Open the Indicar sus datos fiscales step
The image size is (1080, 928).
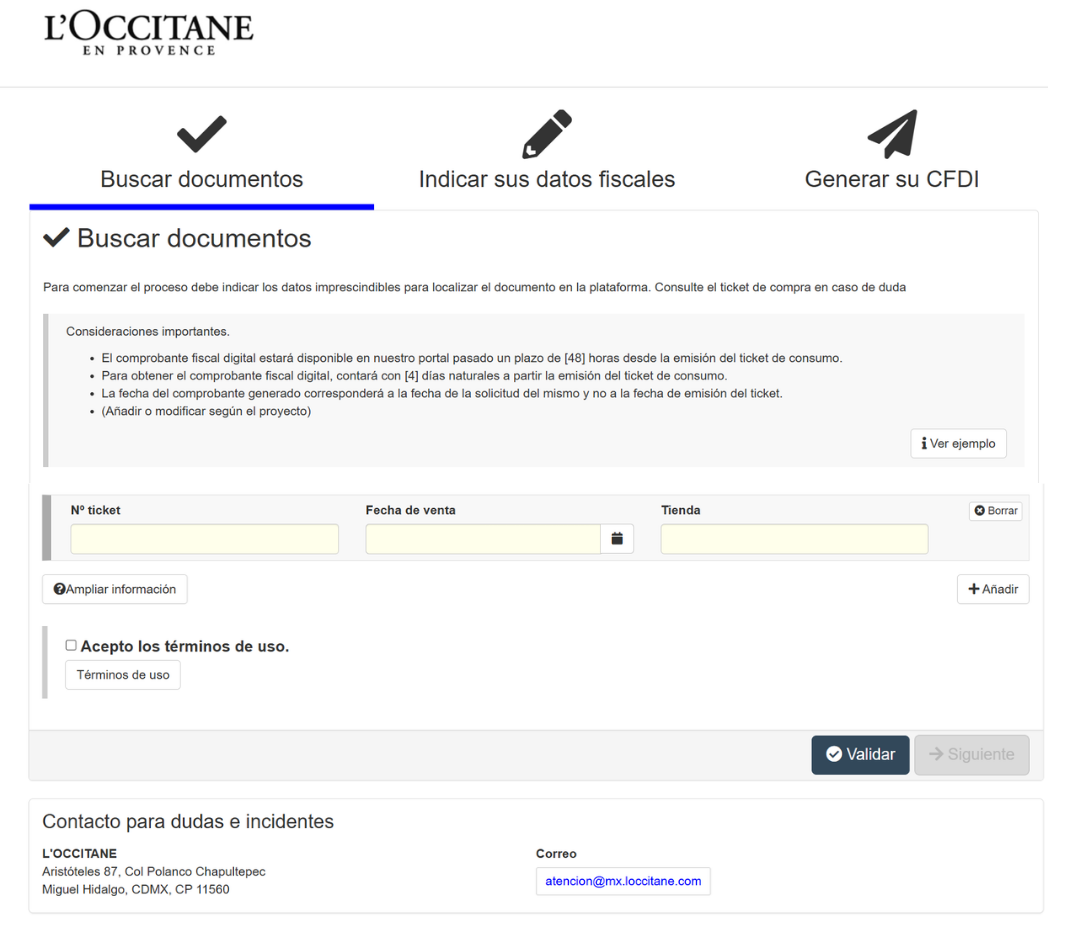coord(546,180)
